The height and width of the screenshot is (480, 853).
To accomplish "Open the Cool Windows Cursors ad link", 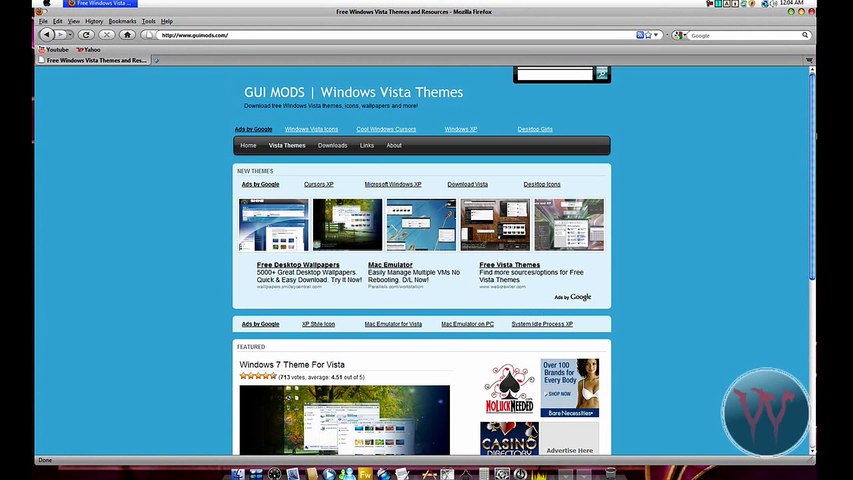I will [x=386, y=129].
